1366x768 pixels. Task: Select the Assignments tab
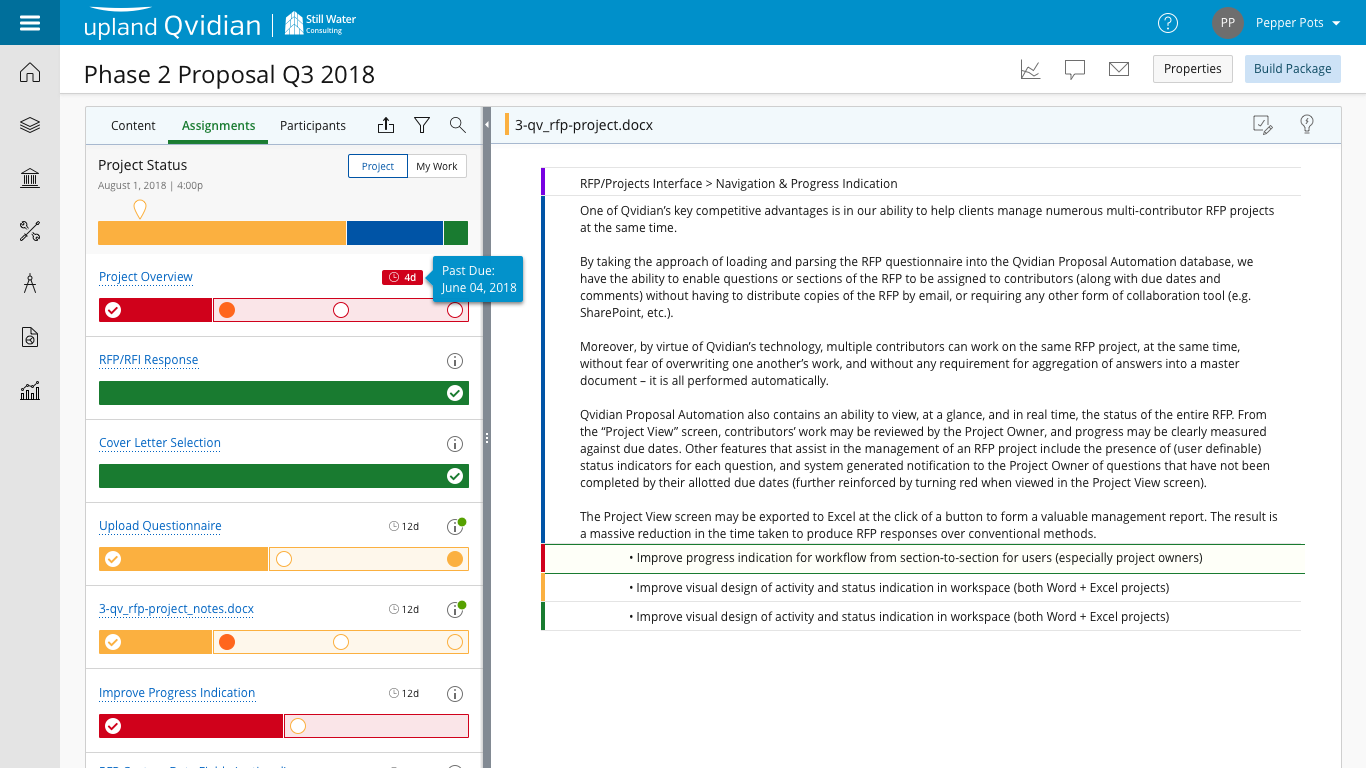tap(218, 126)
